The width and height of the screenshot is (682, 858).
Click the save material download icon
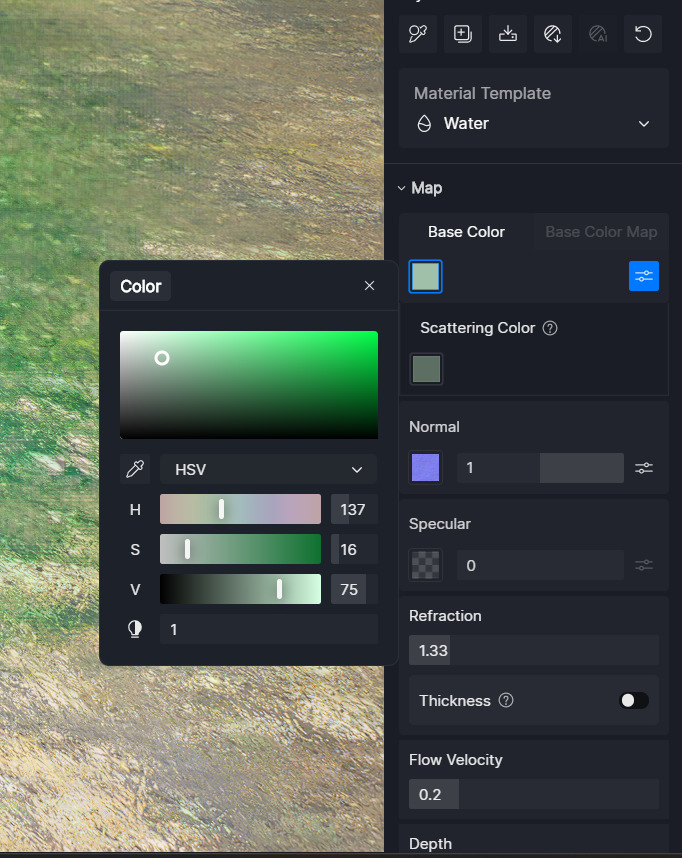[508, 34]
